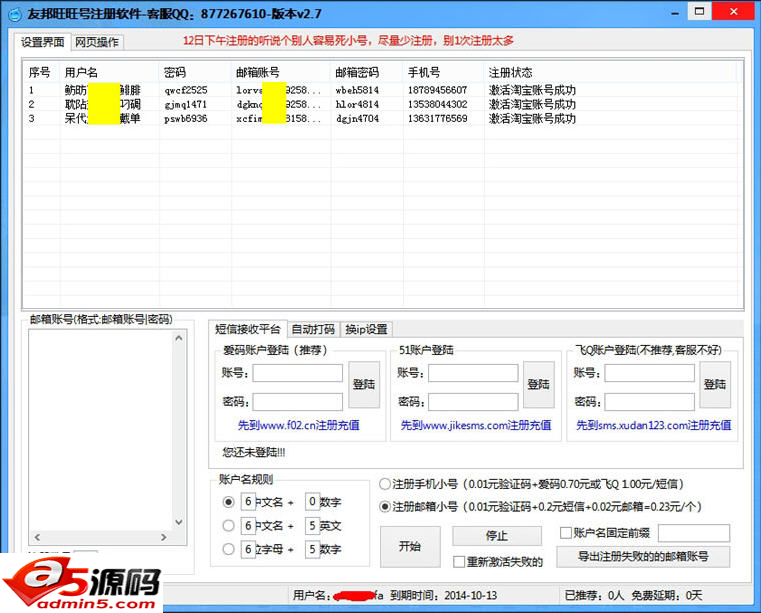Click the 51账户 密码 field
Screen dimensions: 761x613
473,402
